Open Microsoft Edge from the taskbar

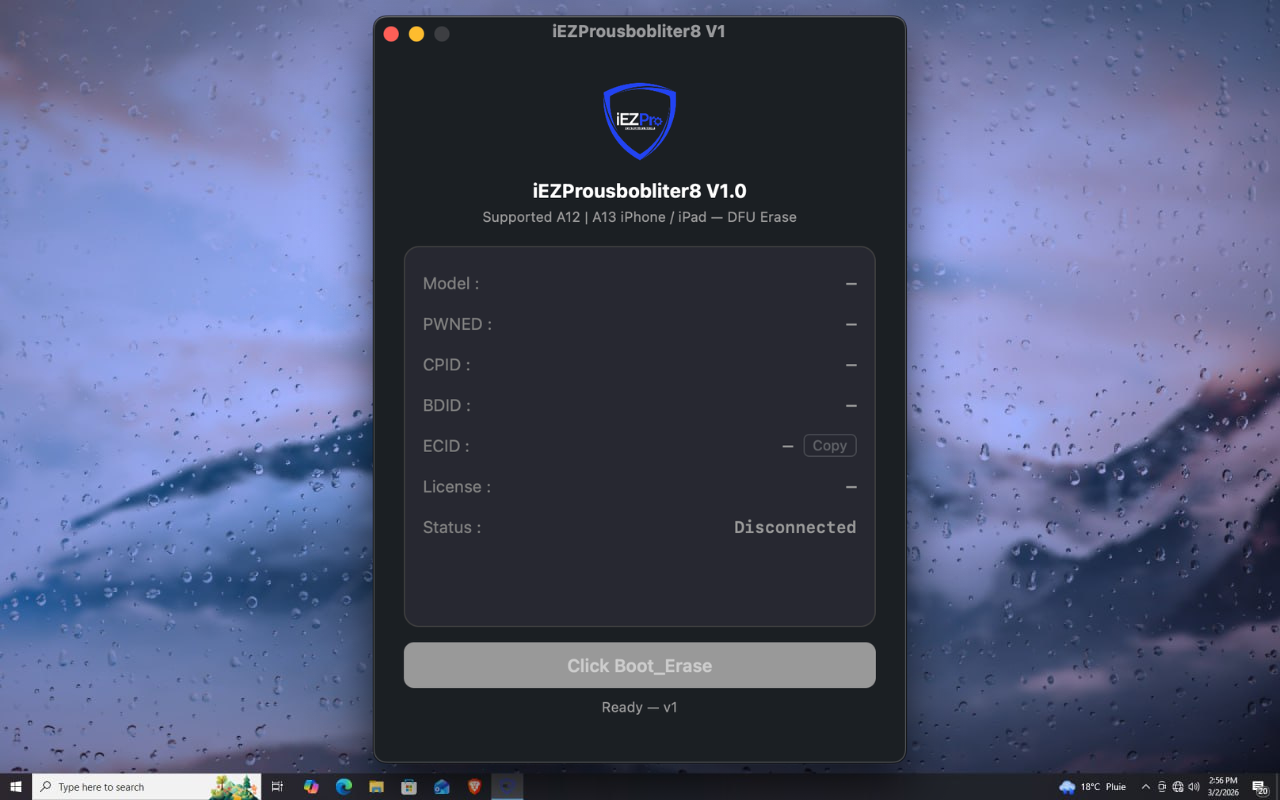coord(344,787)
